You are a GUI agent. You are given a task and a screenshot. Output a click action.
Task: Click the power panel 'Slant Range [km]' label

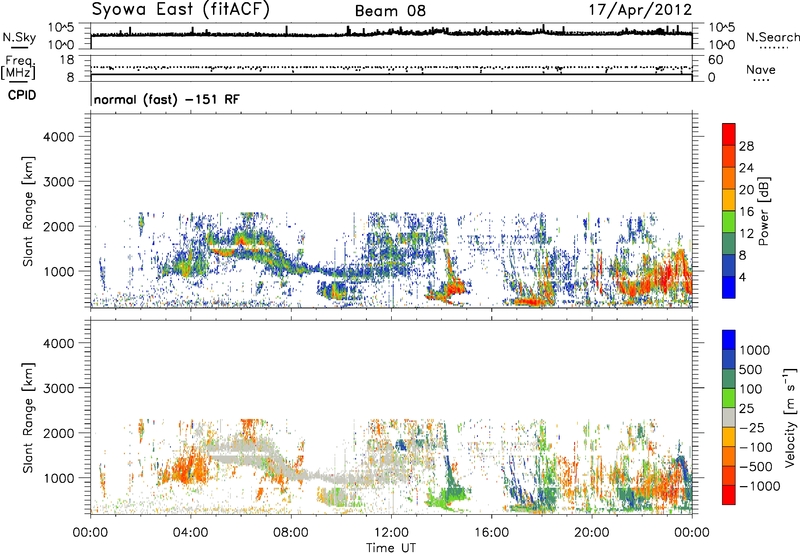pyautogui.click(x=28, y=211)
